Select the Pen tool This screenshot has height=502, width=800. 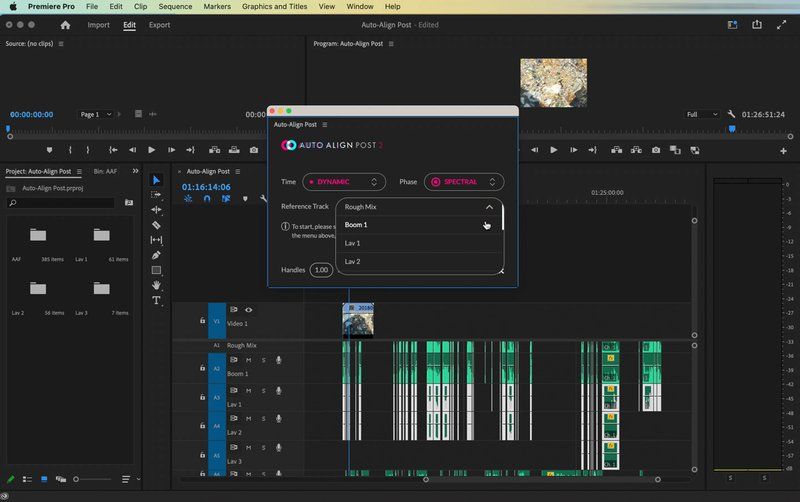156,255
